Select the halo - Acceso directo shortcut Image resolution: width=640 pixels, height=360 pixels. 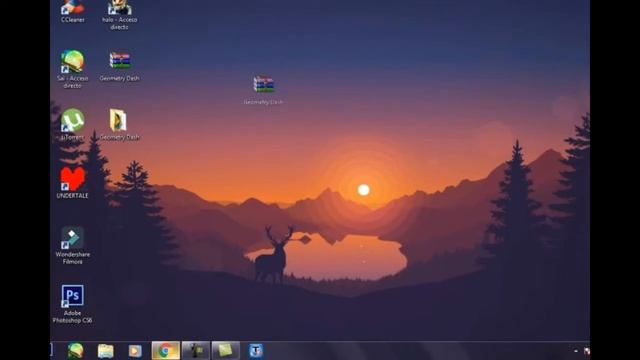(x=119, y=15)
